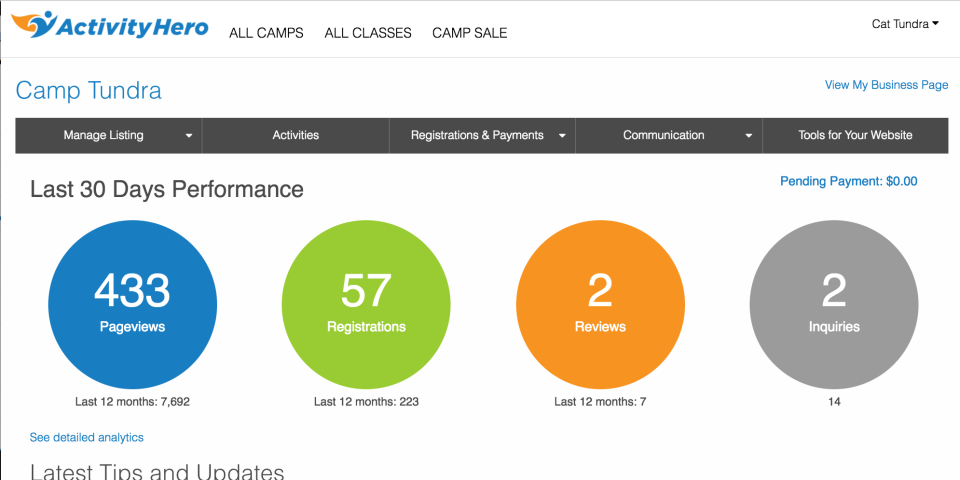The width and height of the screenshot is (960, 480).
Task: Open See detailed analytics link
Action: click(x=87, y=437)
